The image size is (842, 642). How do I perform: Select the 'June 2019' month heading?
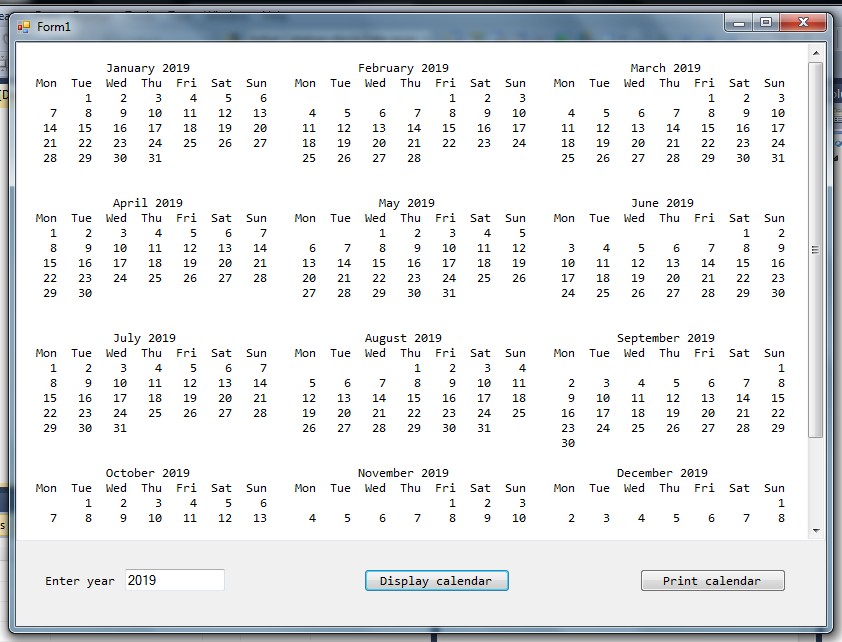[662, 203]
